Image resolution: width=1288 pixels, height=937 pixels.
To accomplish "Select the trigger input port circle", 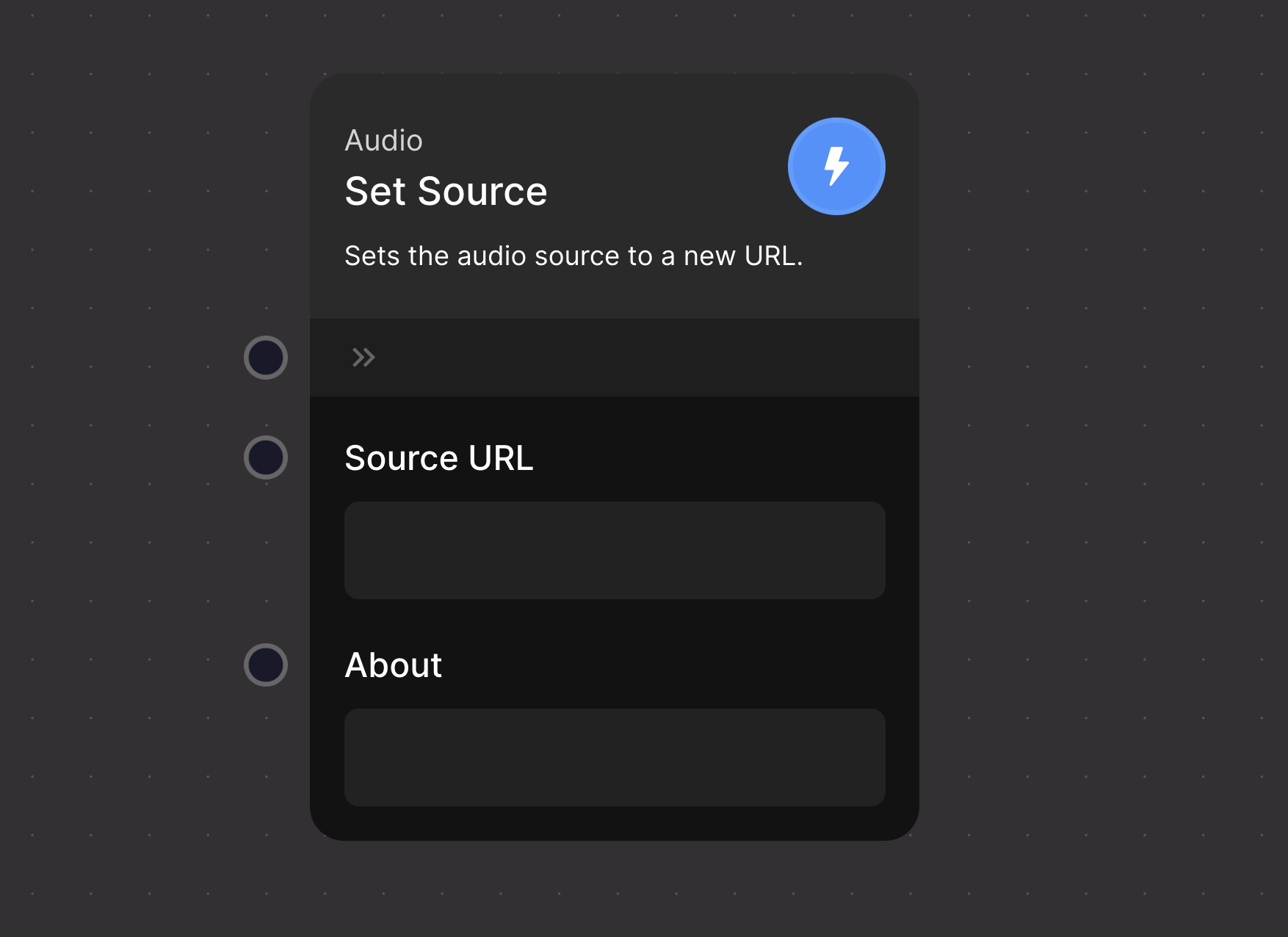I will (266, 358).
